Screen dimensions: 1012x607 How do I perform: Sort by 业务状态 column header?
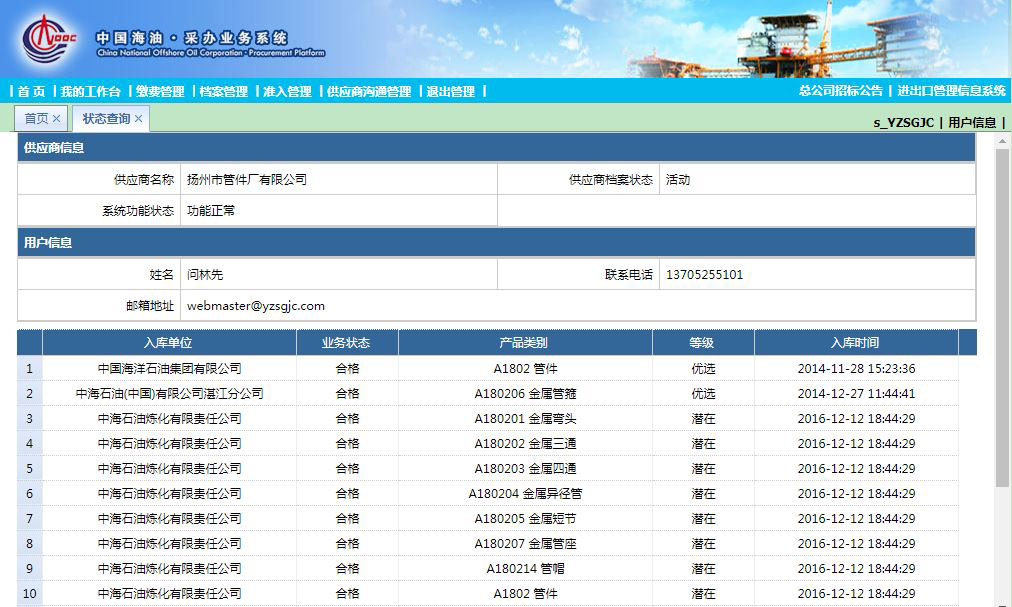coord(347,342)
